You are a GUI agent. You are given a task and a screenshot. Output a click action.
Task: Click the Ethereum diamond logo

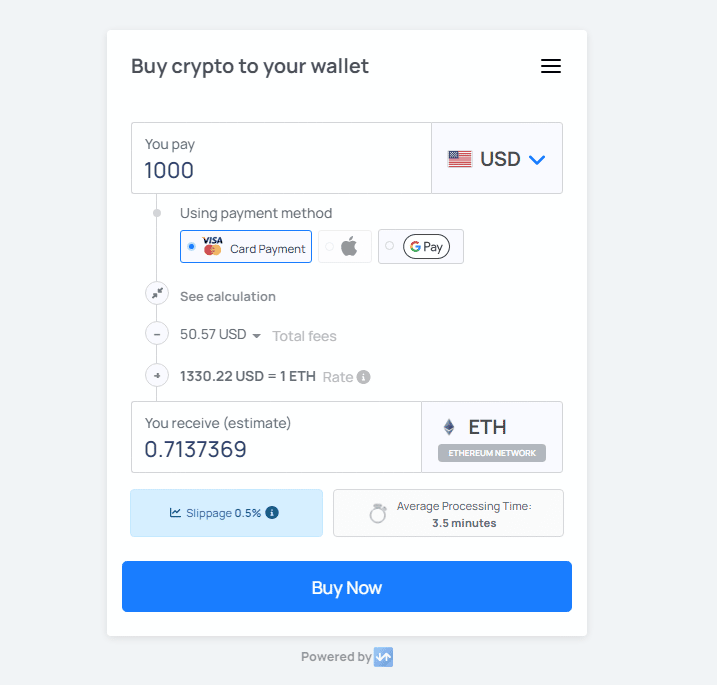[x=449, y=427]
